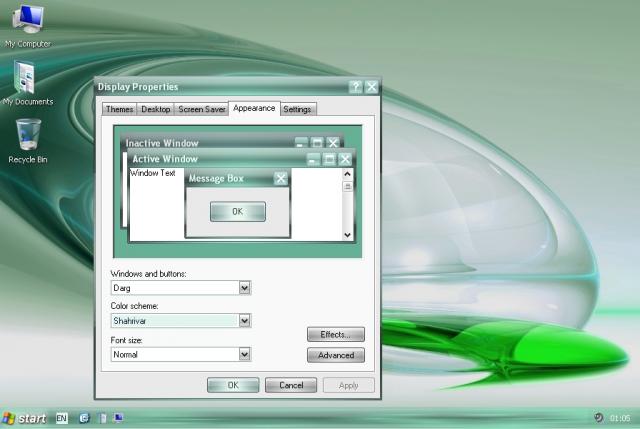Open the Start menu
This screenshot has width=640, height=429.
pos(24,418)
